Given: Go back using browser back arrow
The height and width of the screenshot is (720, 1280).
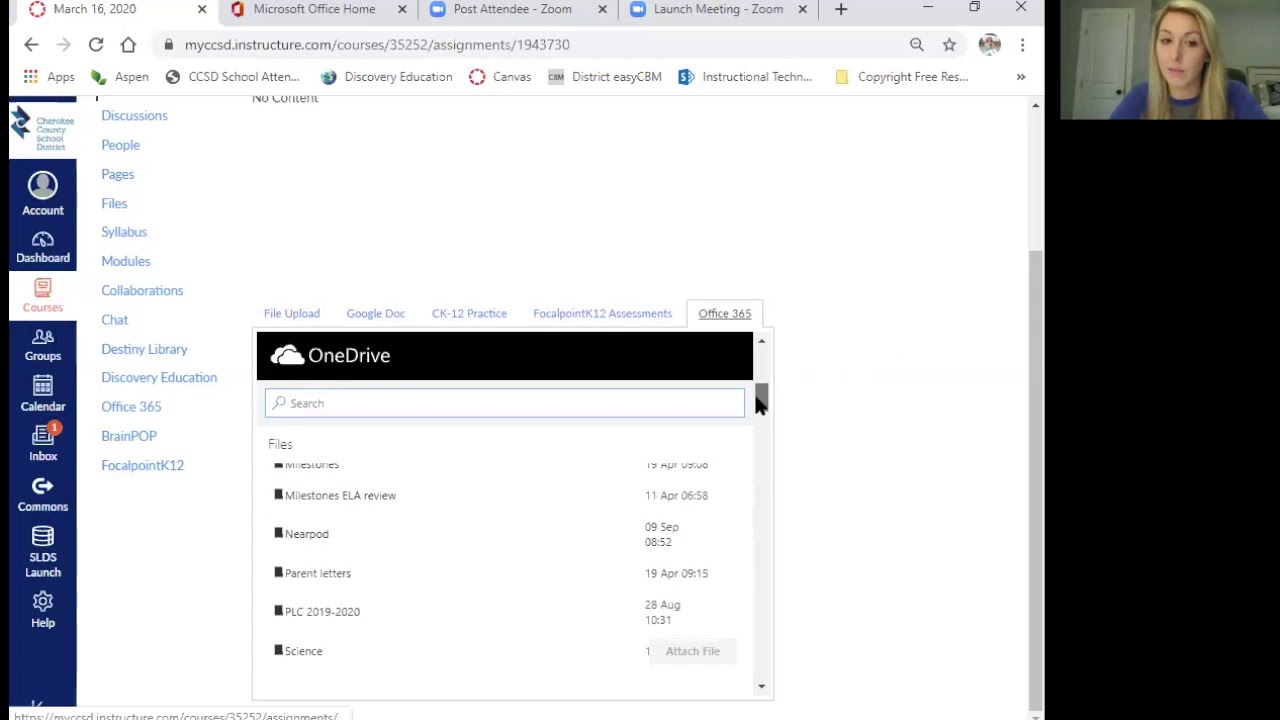Looking at the screenshot, I should [31, 44].
